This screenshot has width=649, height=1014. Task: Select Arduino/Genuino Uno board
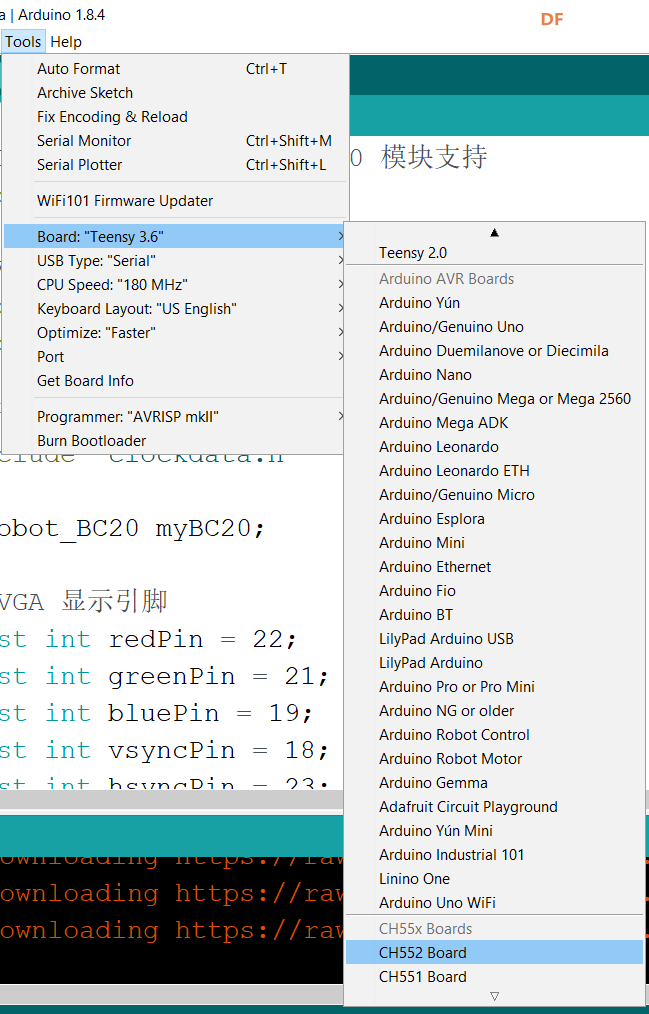[x=495, y=327]
